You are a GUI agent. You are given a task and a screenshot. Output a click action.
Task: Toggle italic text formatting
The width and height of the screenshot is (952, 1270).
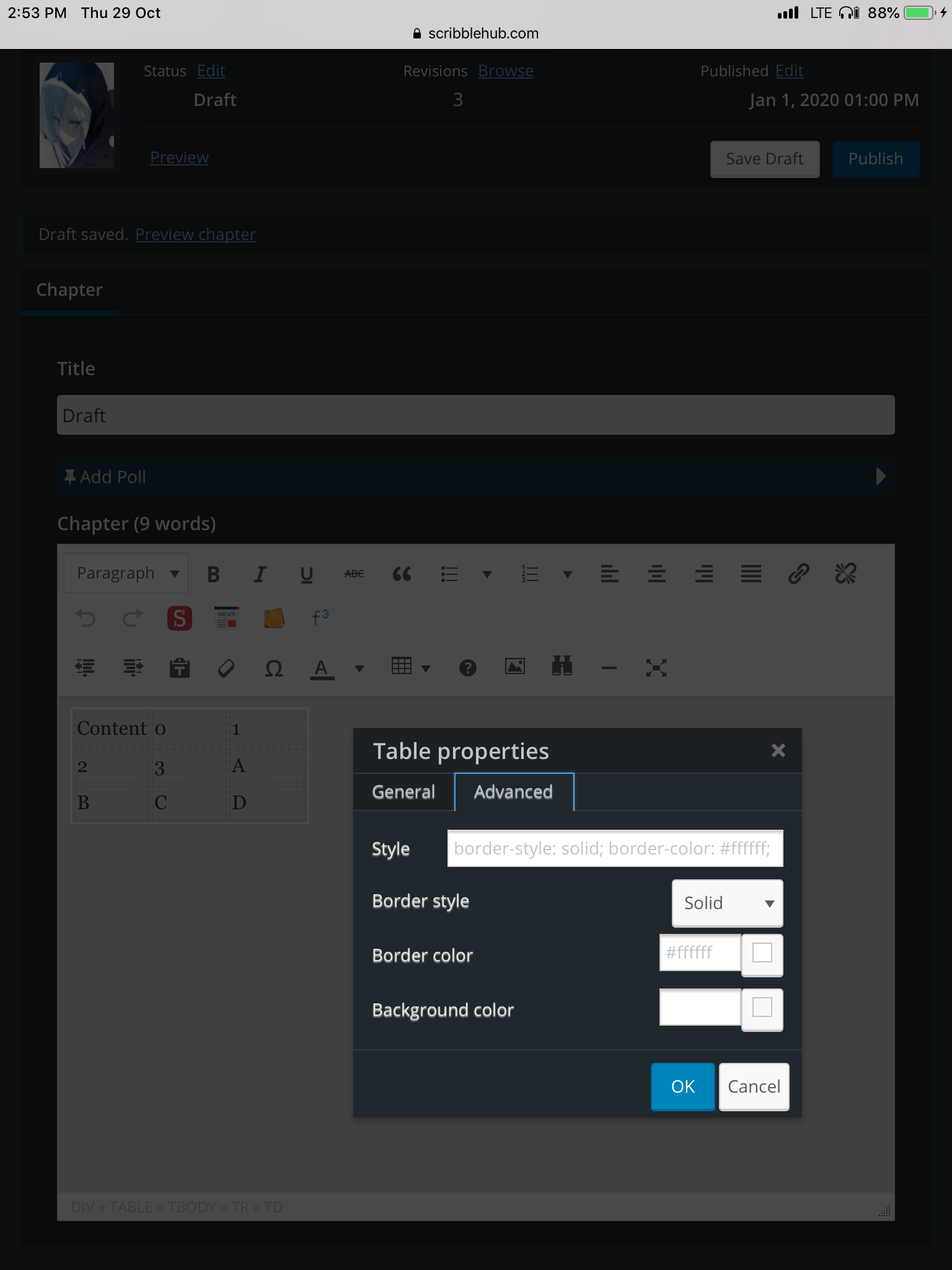click(x=260, y=574)
